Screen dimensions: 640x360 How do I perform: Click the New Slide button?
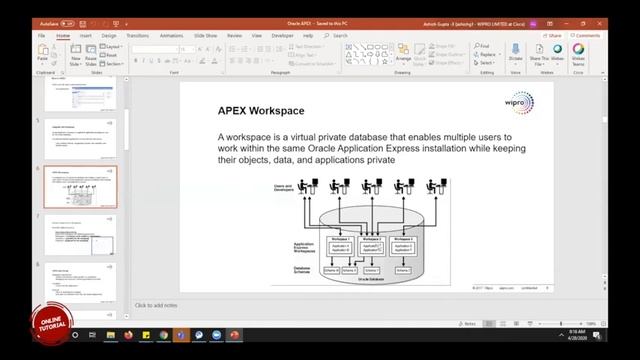tap(76, 55)
